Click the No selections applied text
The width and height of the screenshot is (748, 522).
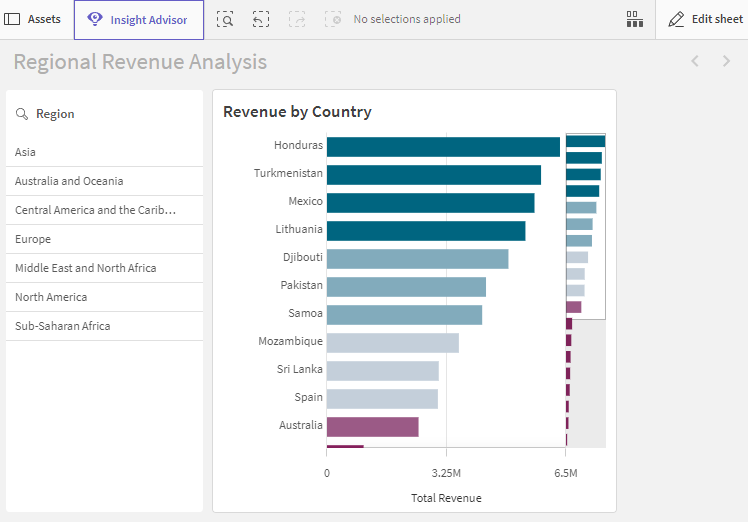click(x=407, y=19)
